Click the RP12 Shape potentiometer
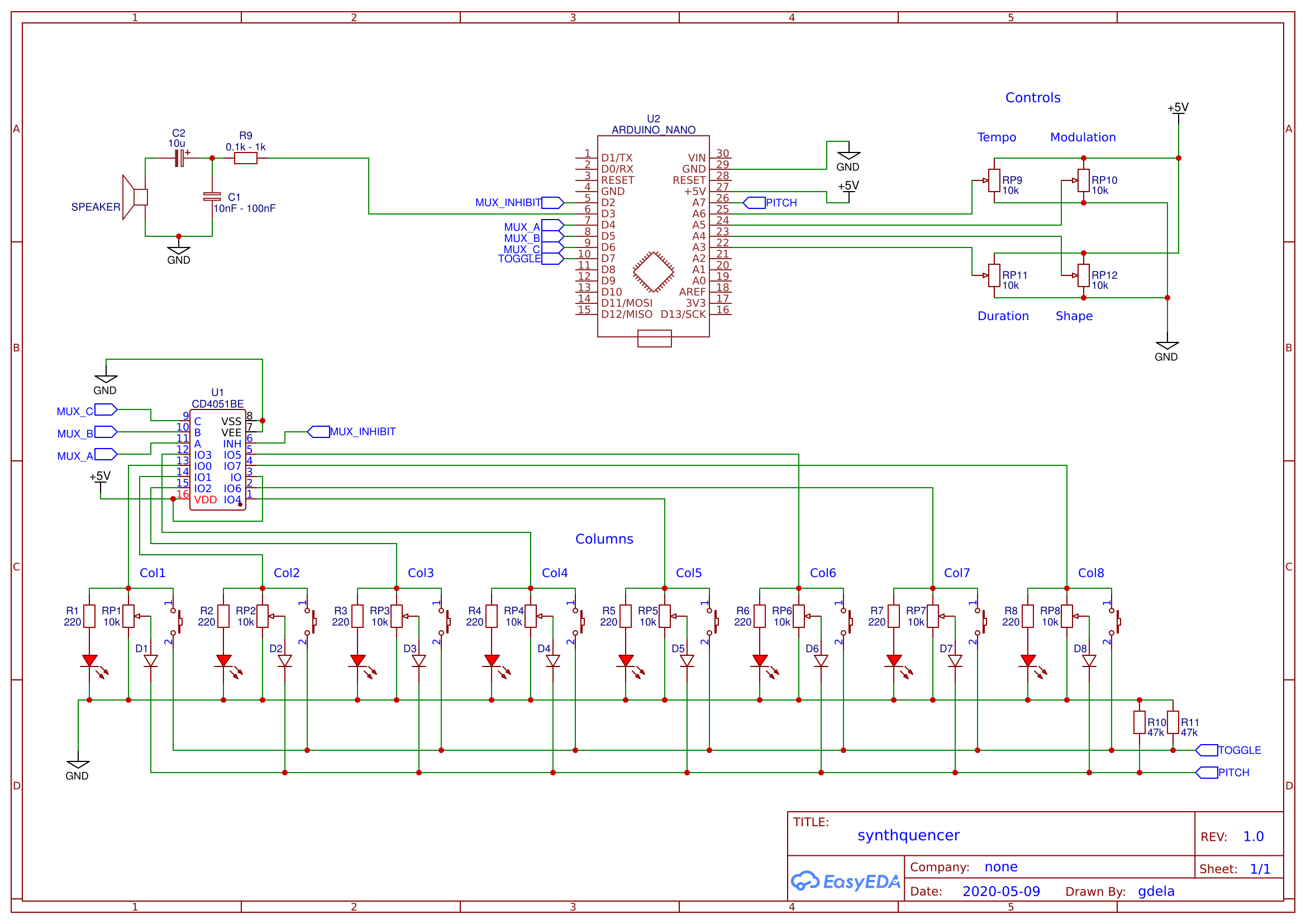1306x924 pixels. [1084, 275]
